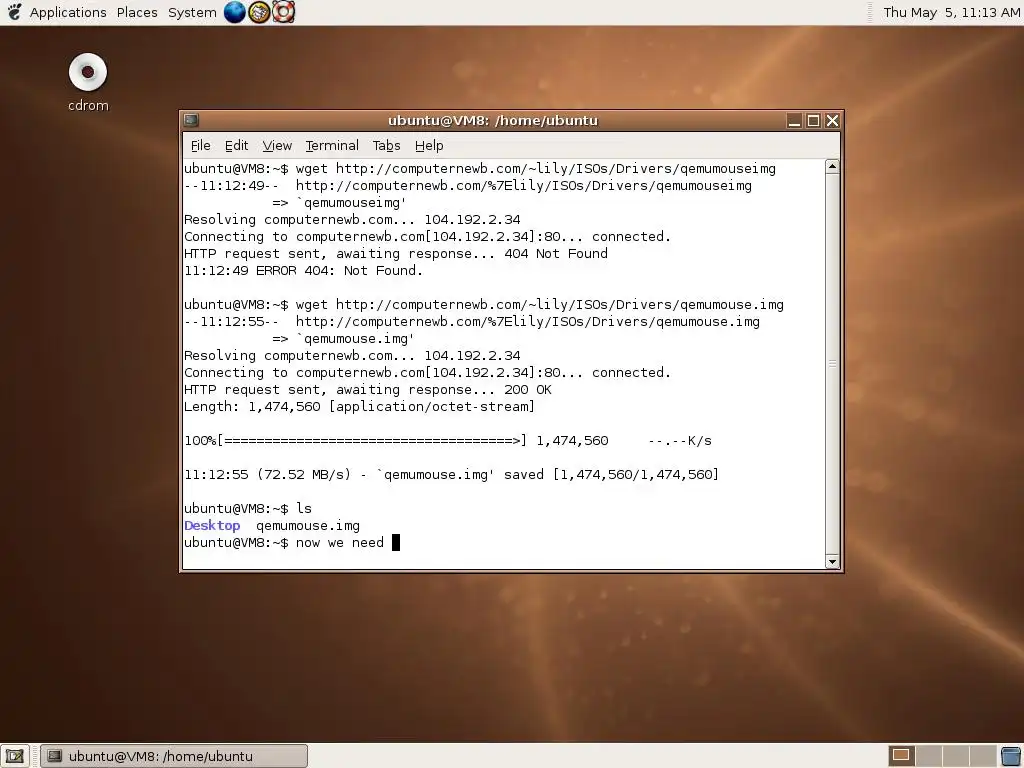Click the '200 OK' response text

click(528, 390)
